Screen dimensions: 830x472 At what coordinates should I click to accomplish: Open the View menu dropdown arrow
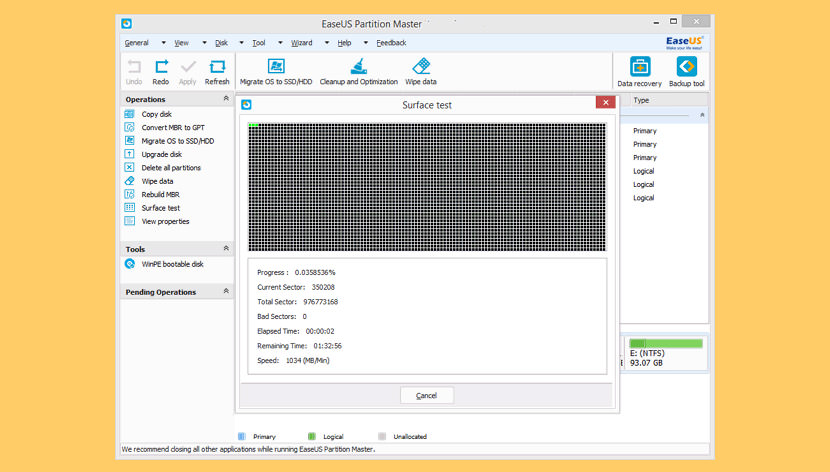coord(204,43)
